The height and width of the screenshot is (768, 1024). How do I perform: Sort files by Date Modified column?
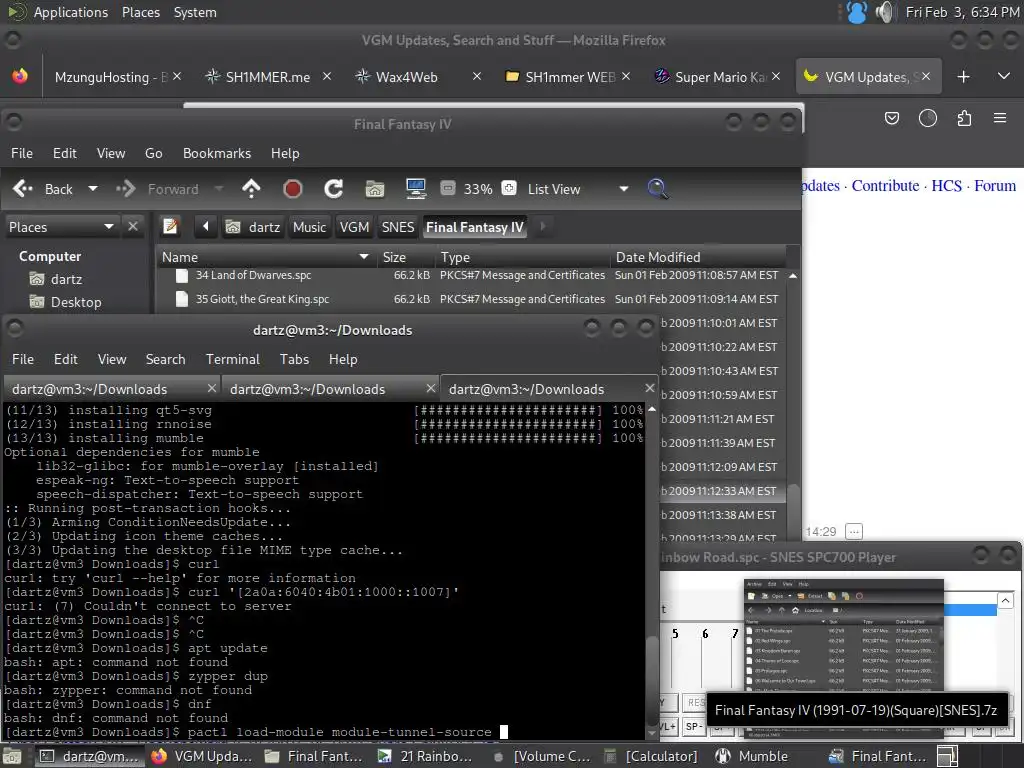(697, 257)
